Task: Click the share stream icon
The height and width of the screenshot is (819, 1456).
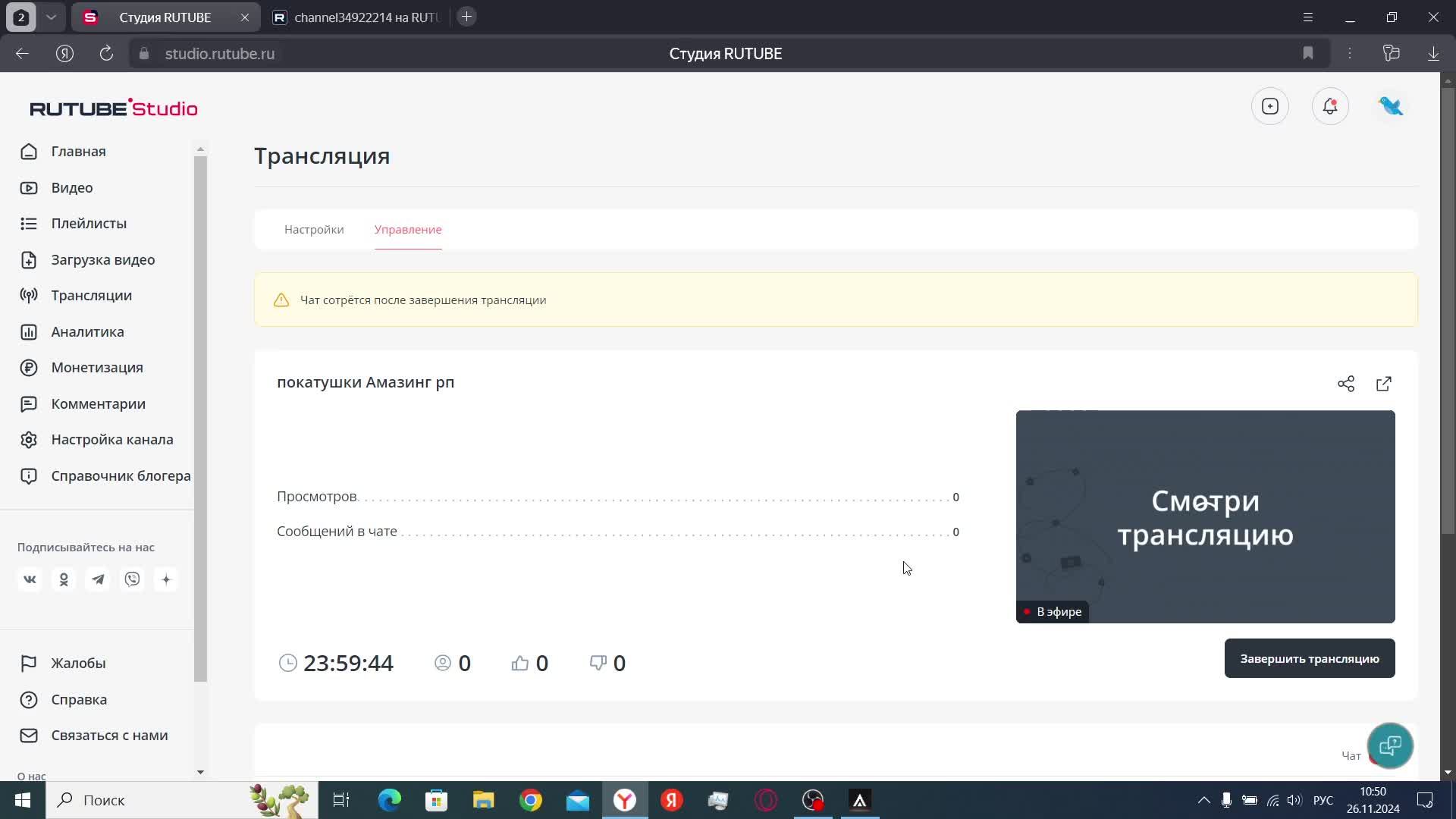Action: point(1346,384)
